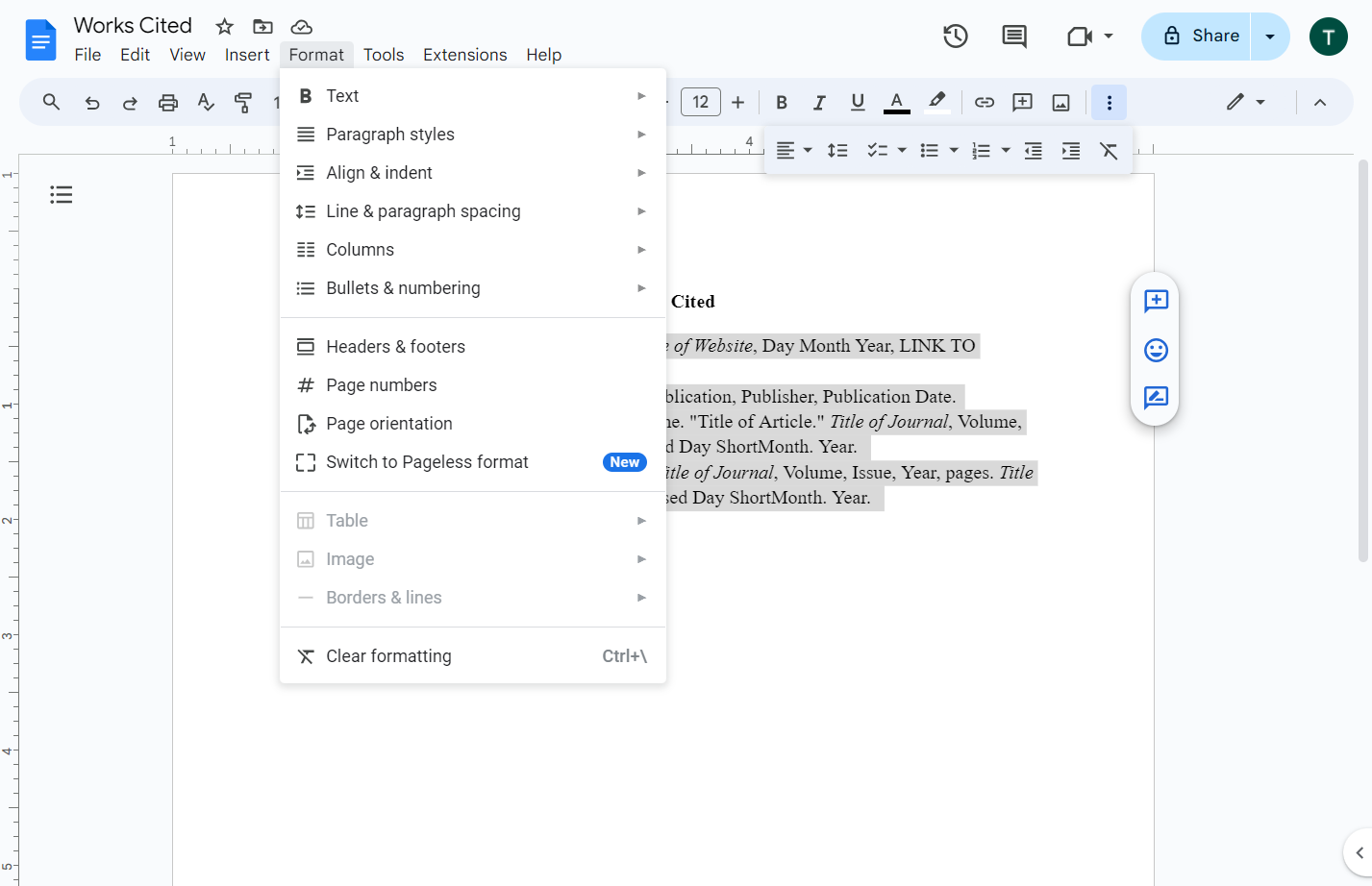Screen dimensions: 1372x886
Task: Open the Share options dropdown arrow
Action: point(1270,37)
